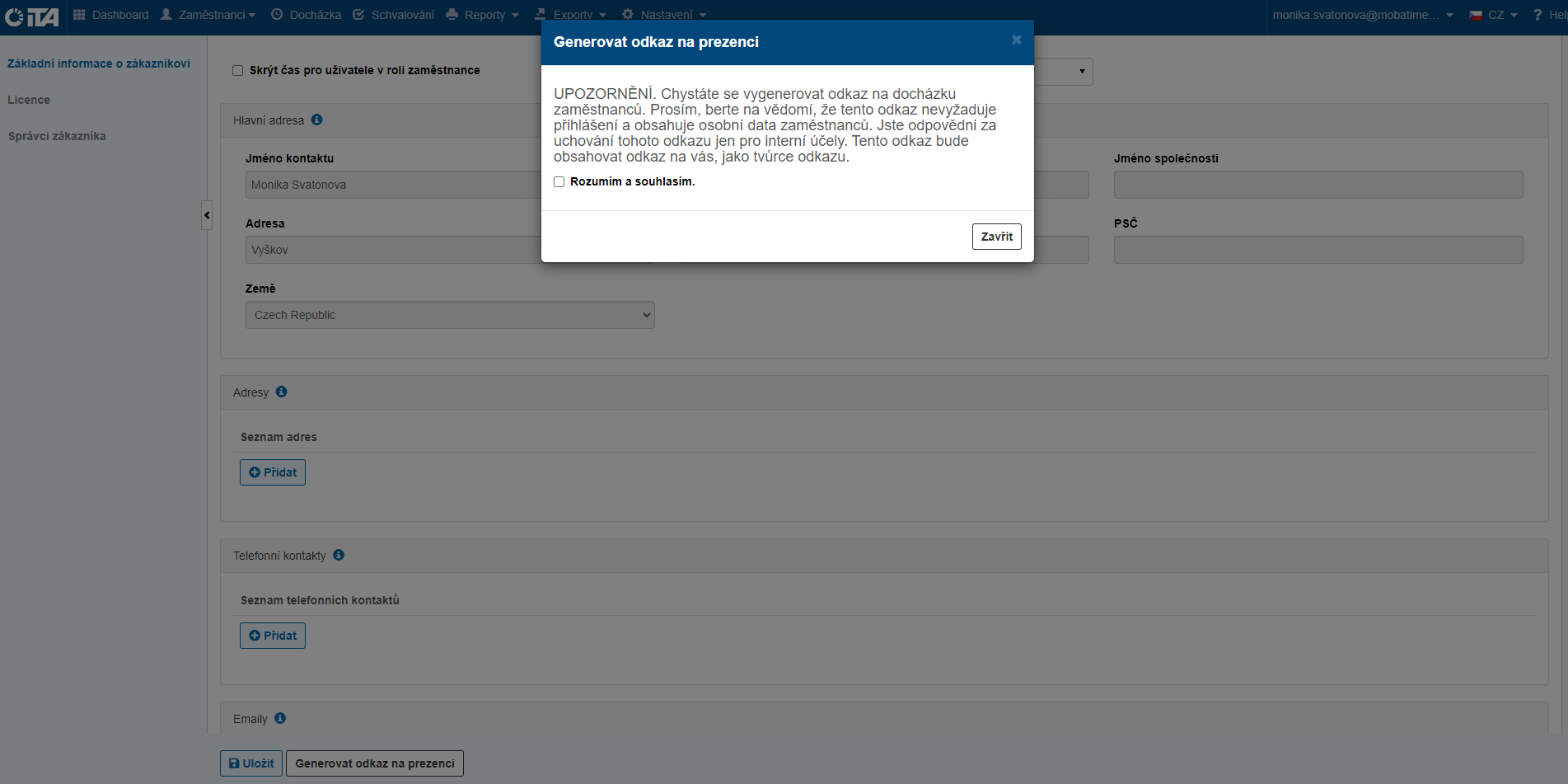1568x784 pixels.
Task: Click info icon next to Emaily
Action: (280, 718)
